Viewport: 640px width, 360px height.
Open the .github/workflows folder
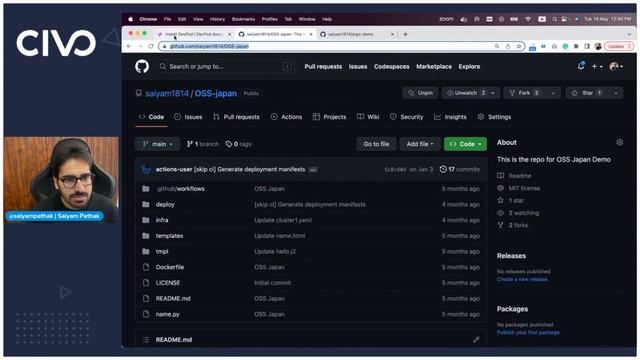pos(180,189)
